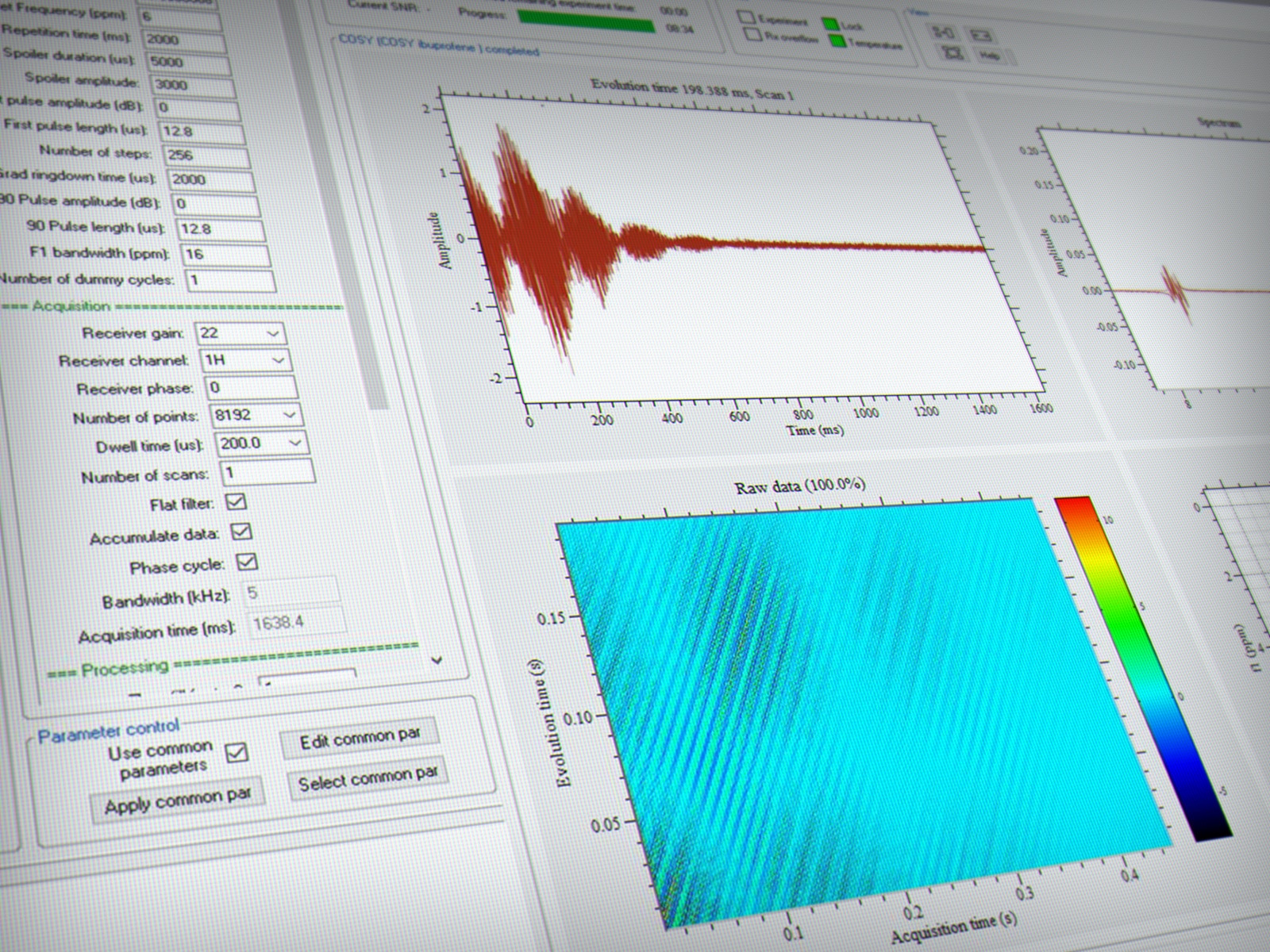Open the Dwell time dropdown
Screen dimensions: 1270x952
(x=294, y=443)
